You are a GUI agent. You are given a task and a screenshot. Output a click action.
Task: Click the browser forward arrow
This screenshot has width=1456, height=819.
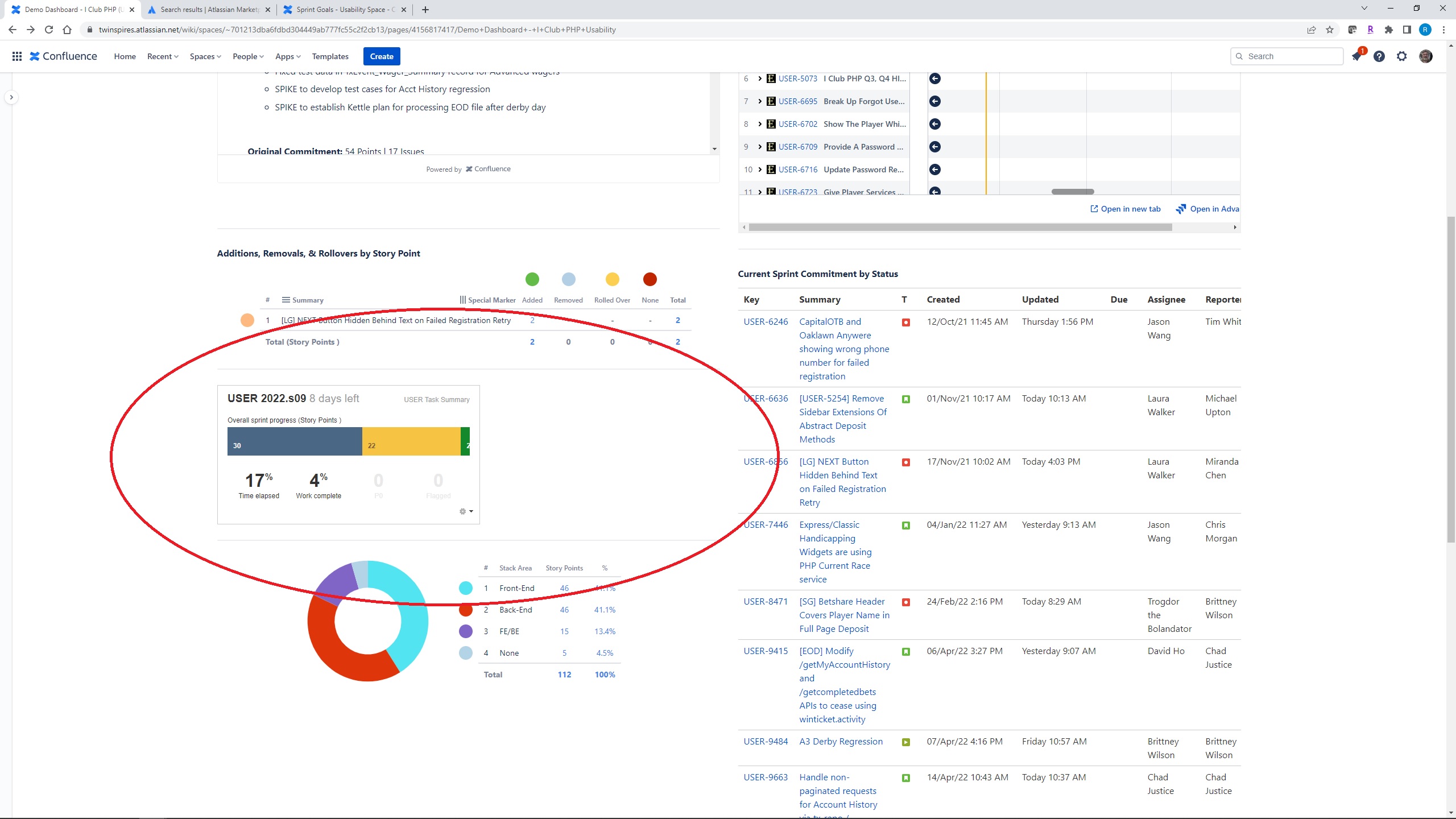(31, 30)
